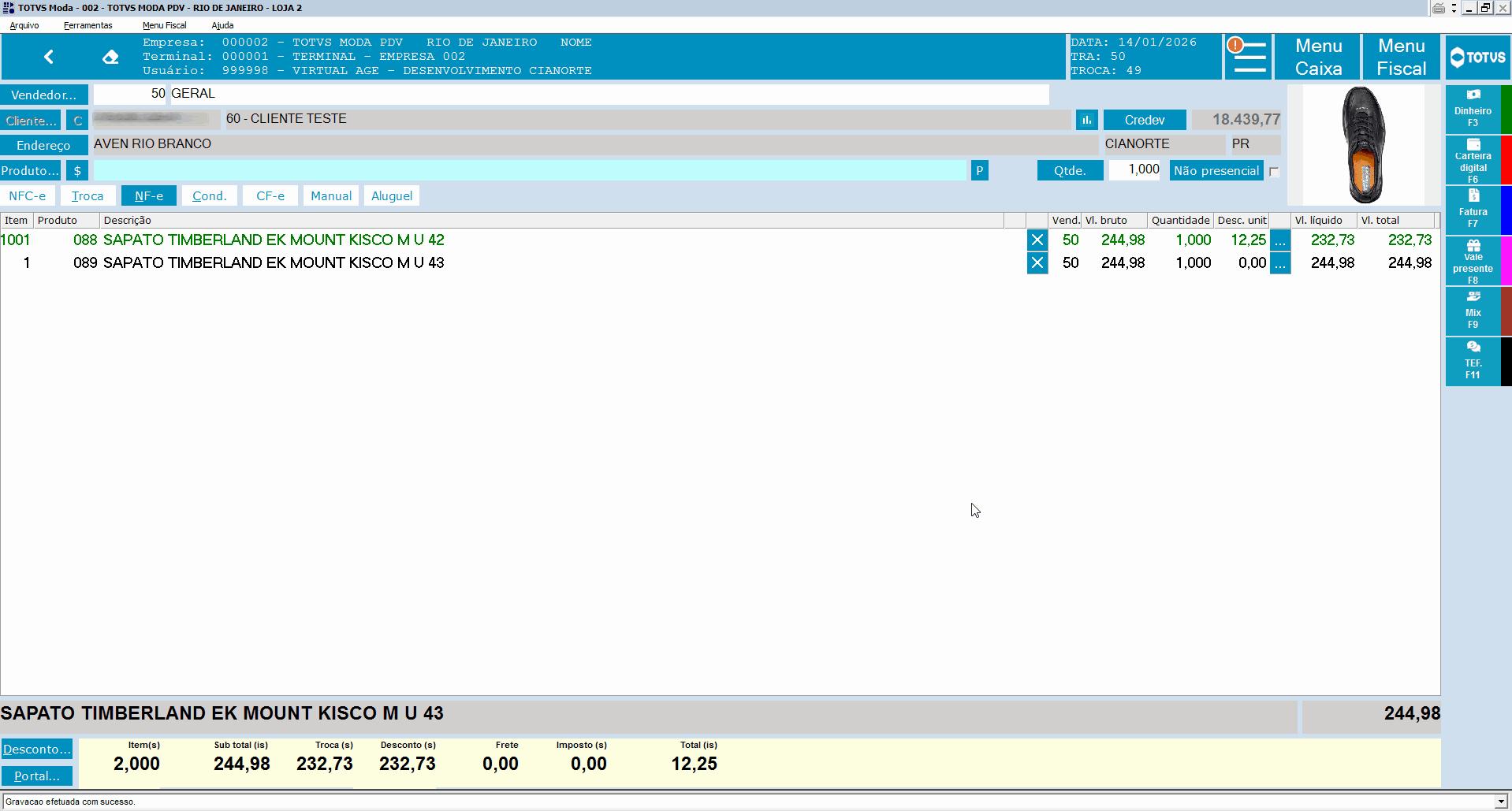
Task: Click the Cliente... button
Action: (x=31, y=121)
